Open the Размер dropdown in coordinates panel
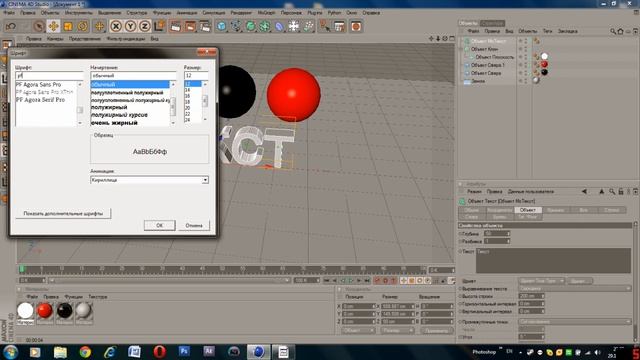 point(397,330)
